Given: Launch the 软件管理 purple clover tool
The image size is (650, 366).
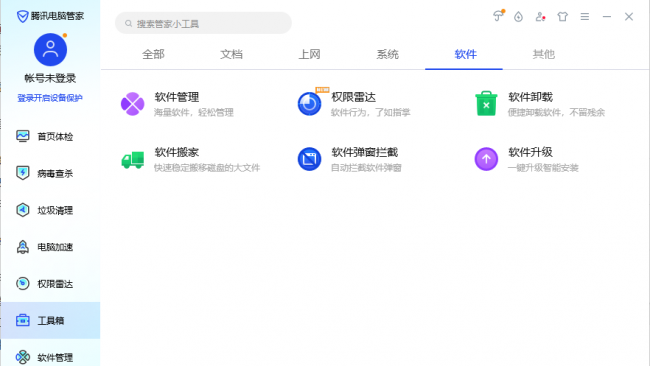Looking at the screenshot, I should pyautogui.click(x=133, y=104).
